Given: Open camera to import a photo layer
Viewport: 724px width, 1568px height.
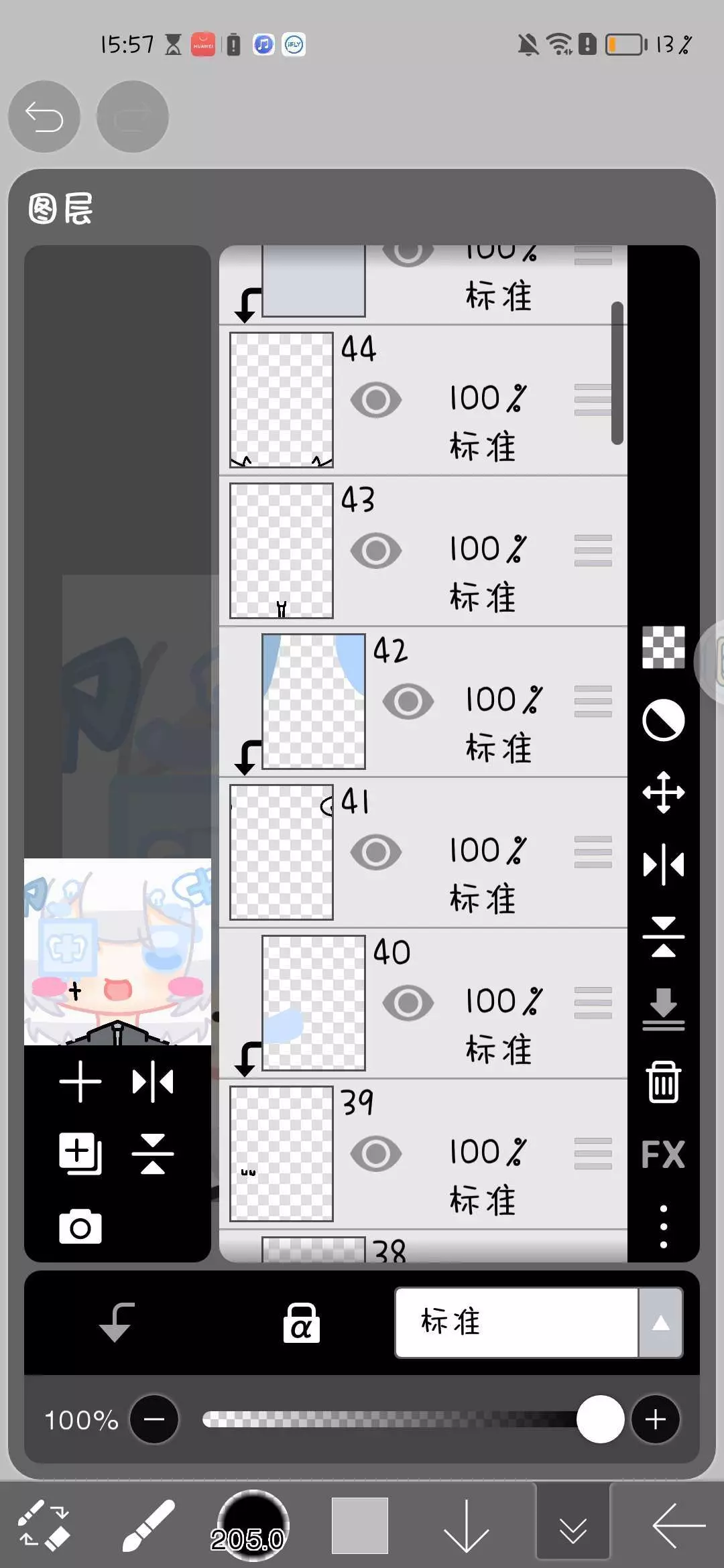Looking at the screenshot, I should pos(80,1227).
